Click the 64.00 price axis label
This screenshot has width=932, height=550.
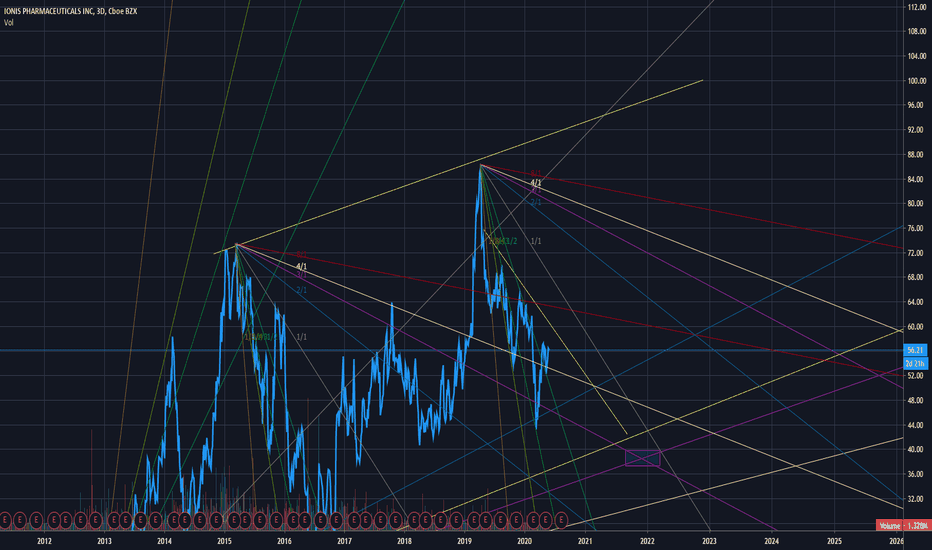click(917, 302)
